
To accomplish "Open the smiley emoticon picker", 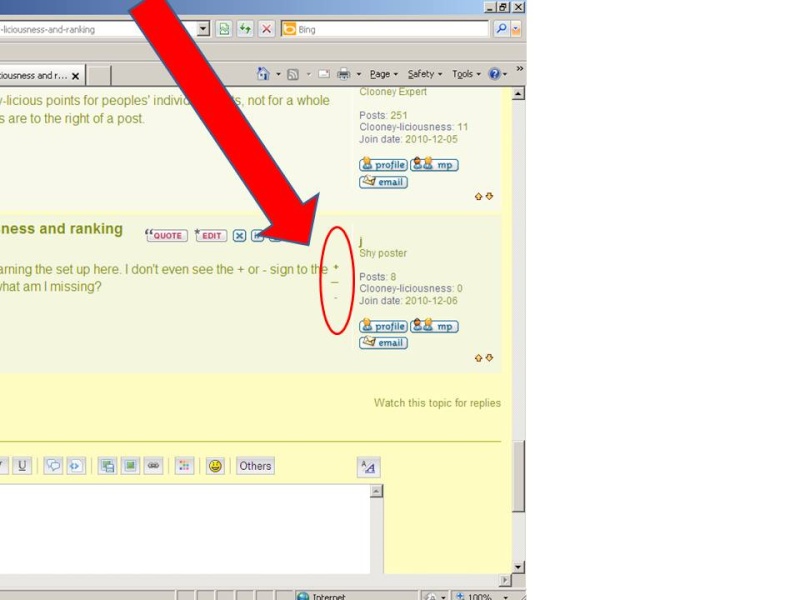I will tap(215, 466).
